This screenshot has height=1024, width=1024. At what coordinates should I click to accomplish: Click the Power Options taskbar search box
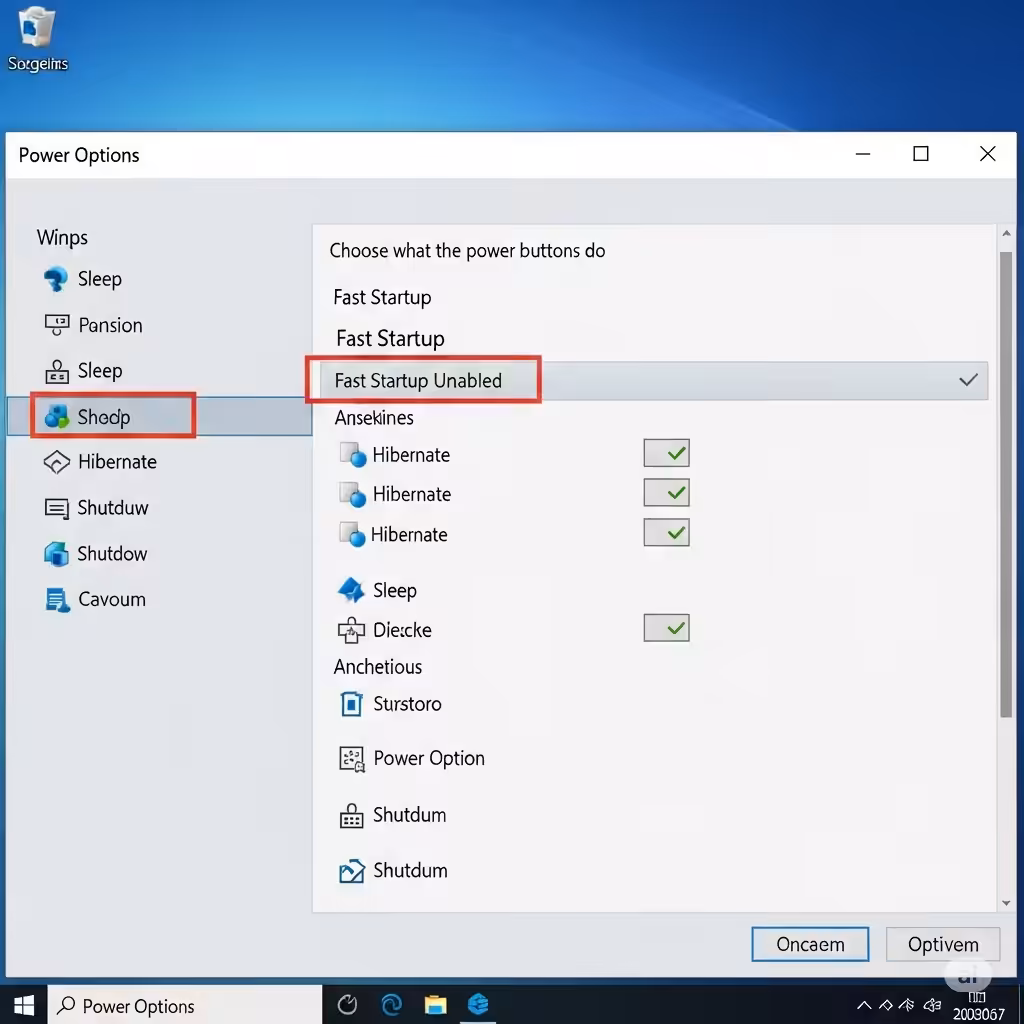click(185, 1006)
